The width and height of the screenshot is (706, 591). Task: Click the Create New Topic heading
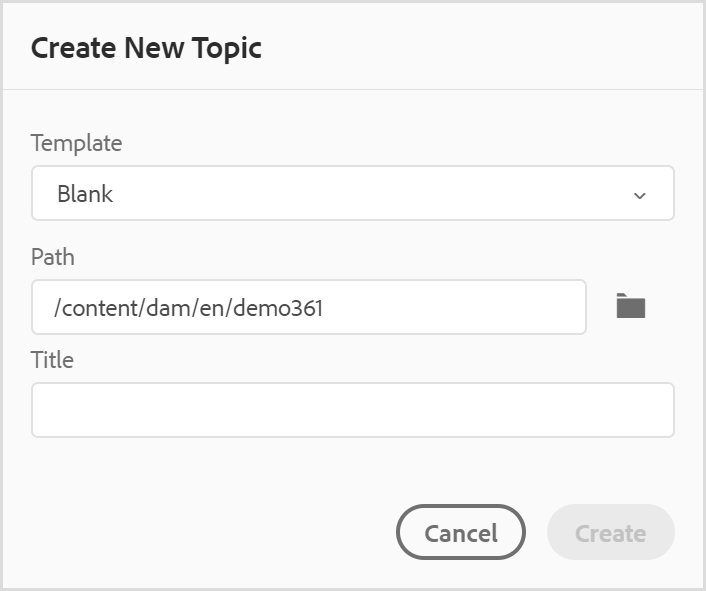pos(146,48)
